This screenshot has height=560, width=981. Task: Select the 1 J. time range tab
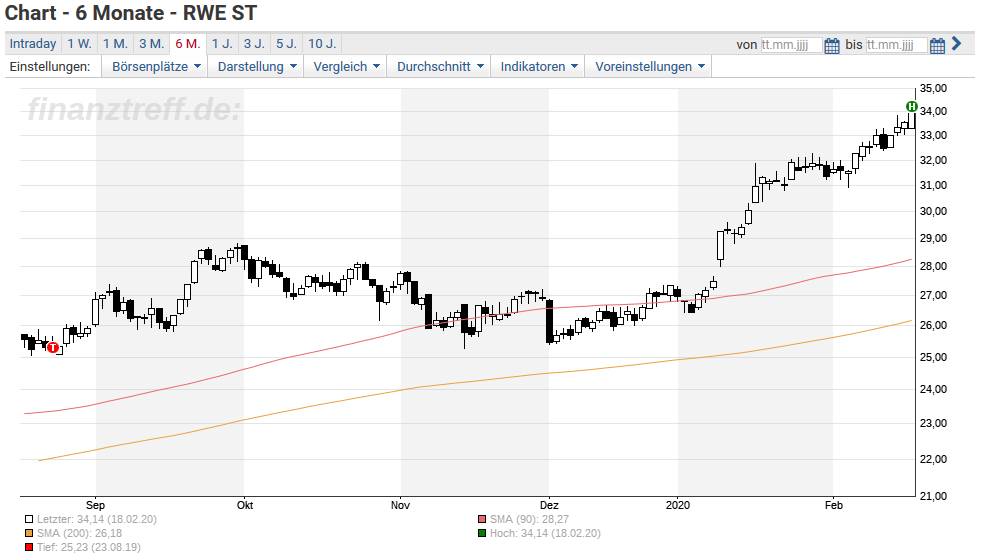point(222,44)
